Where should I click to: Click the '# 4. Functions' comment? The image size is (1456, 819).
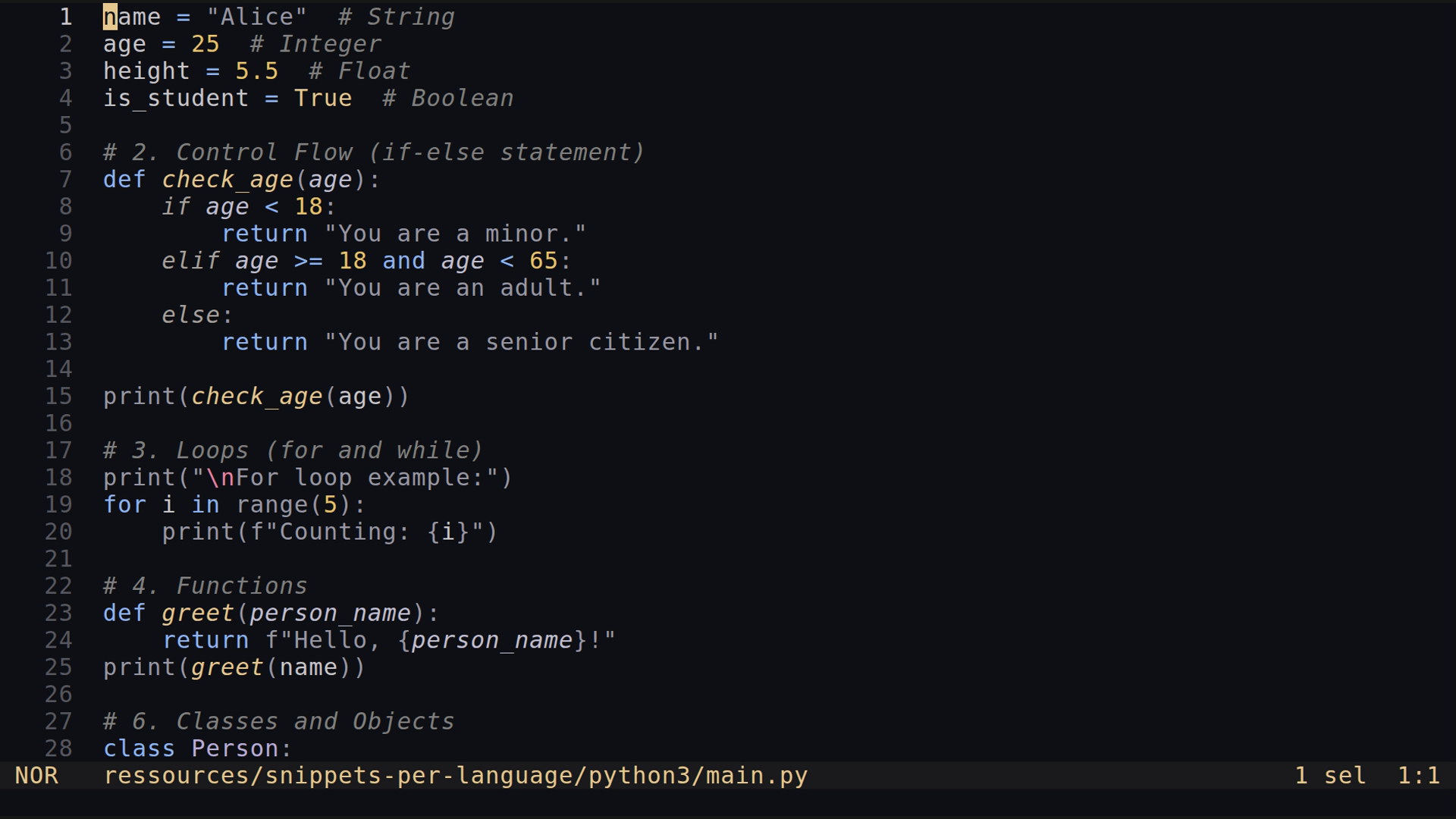(206, 586)
